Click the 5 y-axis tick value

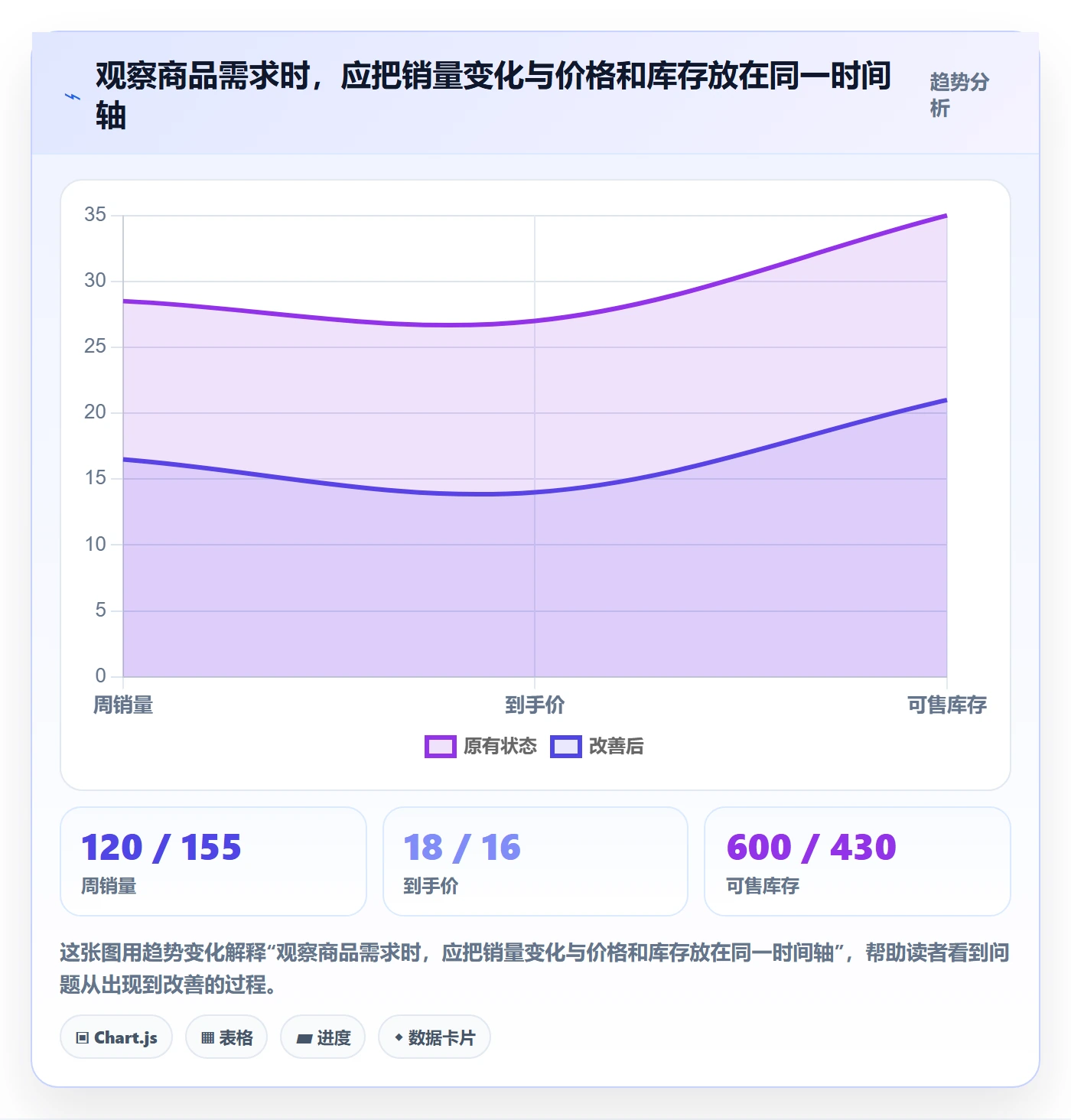[x=101, y=610]
